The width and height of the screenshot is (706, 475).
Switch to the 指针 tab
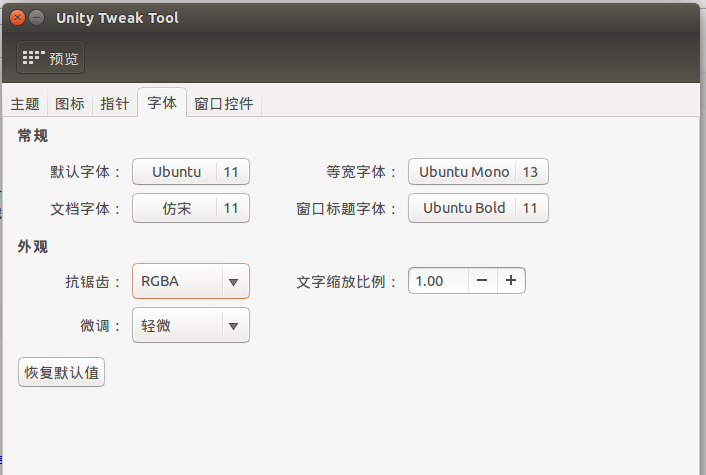coord(115,104)
